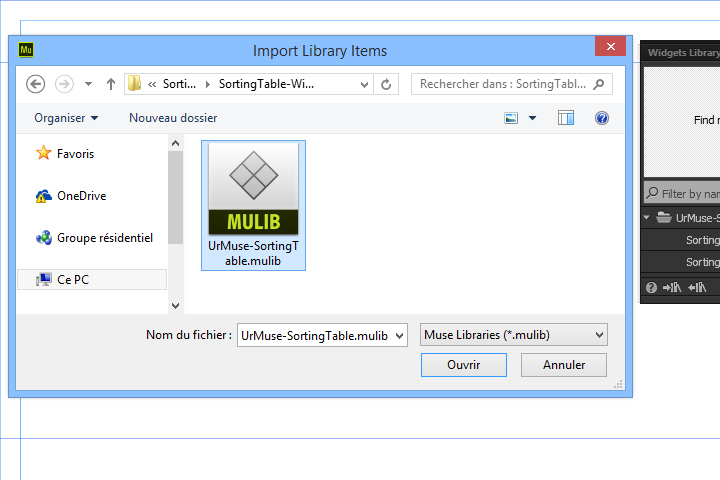This screenshot has width=720, height=480.
Task: Go back with the Back arrow button
Action: [x=35, y=84]
